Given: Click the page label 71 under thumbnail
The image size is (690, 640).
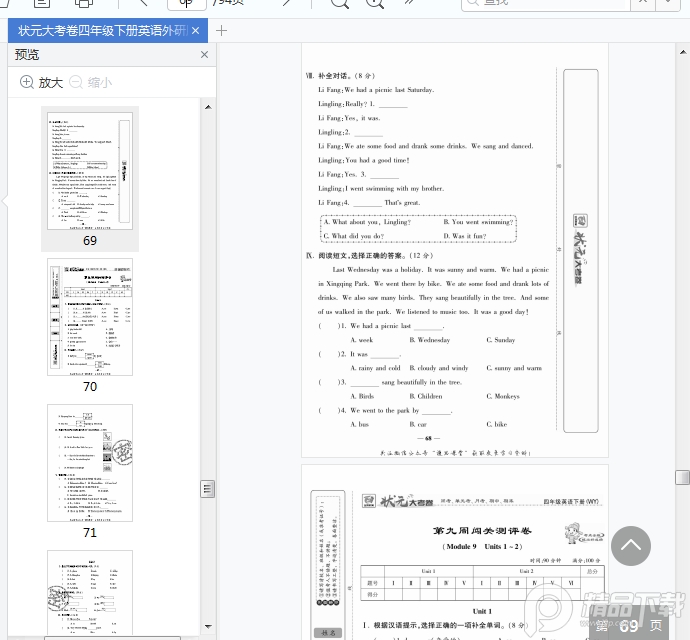Looking at the screenshot, I should [90, 533].
